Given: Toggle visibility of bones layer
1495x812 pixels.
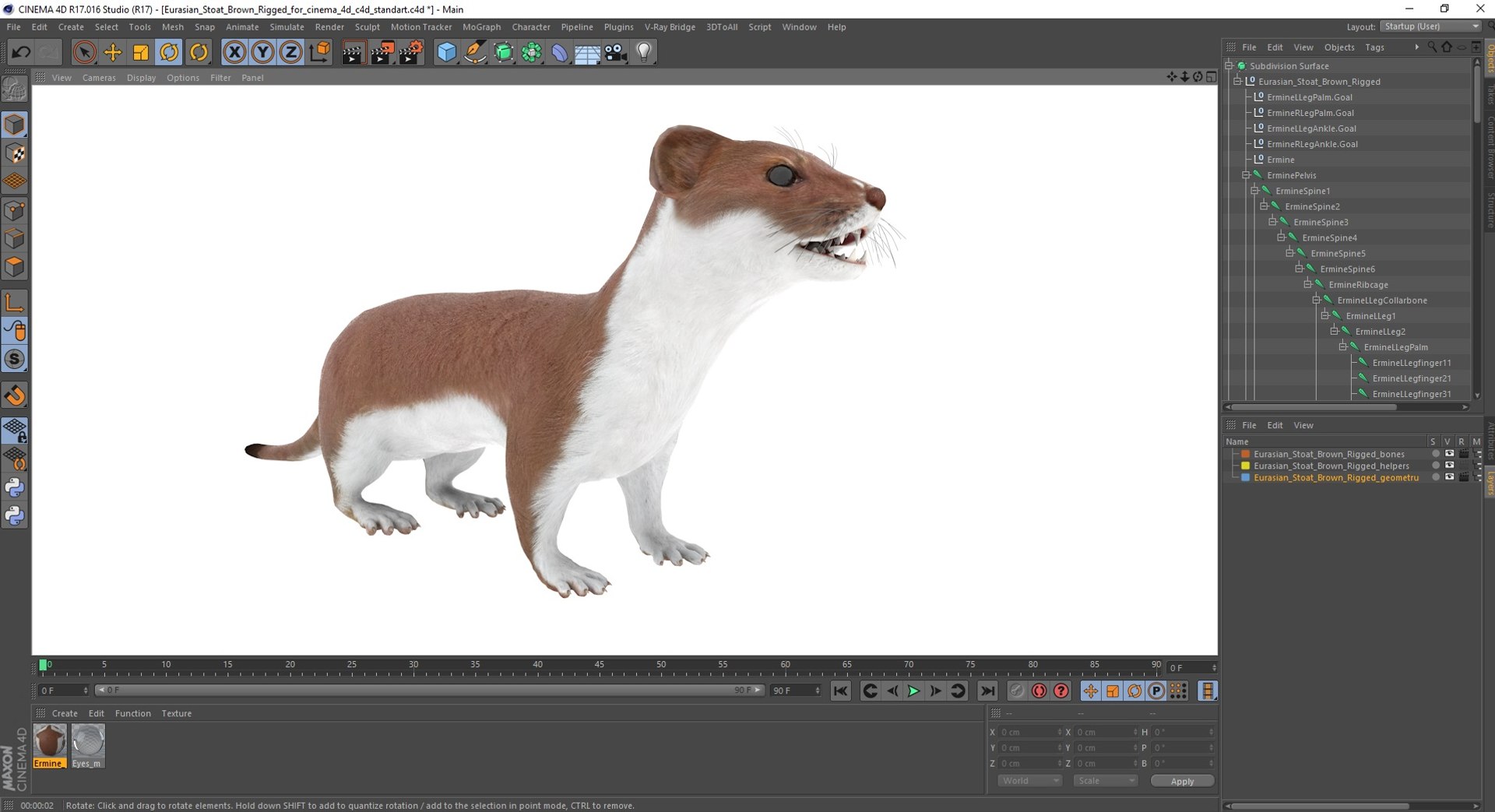Looking at the screenshot, I should tap(1449, 454).
